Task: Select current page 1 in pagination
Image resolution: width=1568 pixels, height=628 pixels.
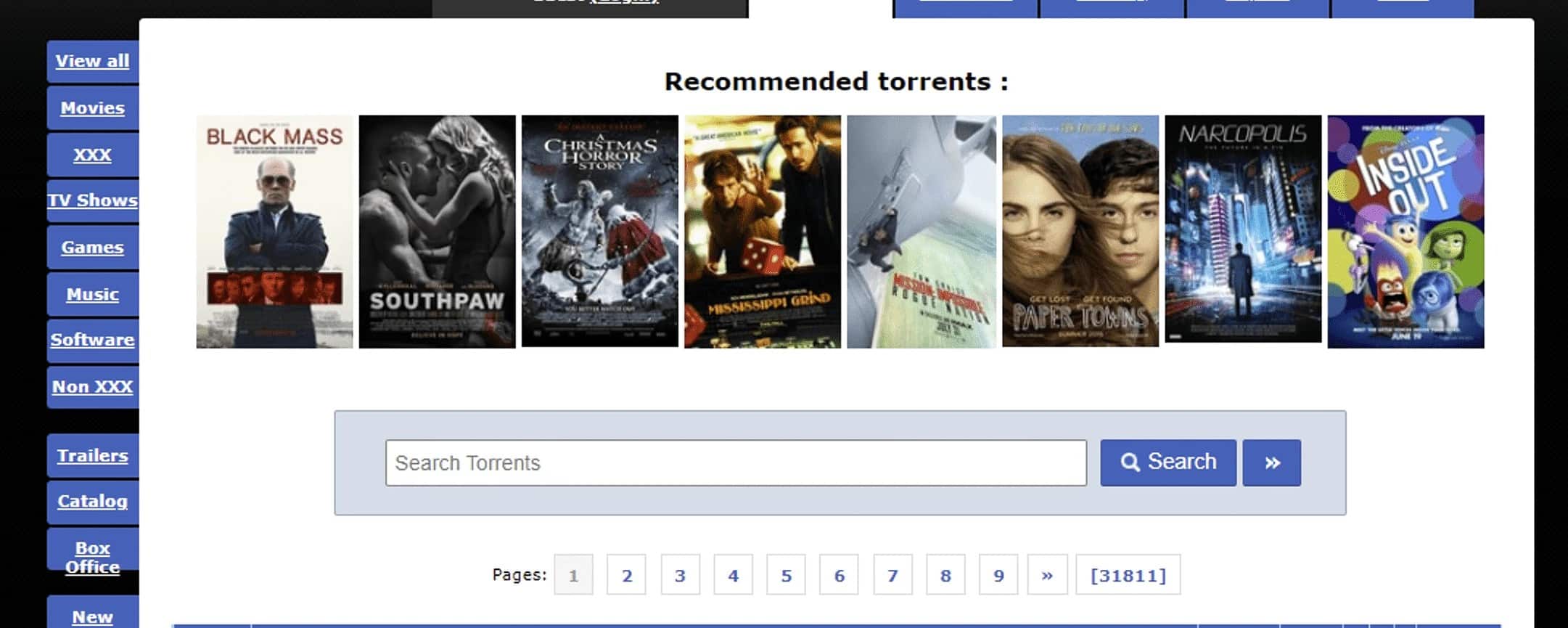Action: point(573,575)
